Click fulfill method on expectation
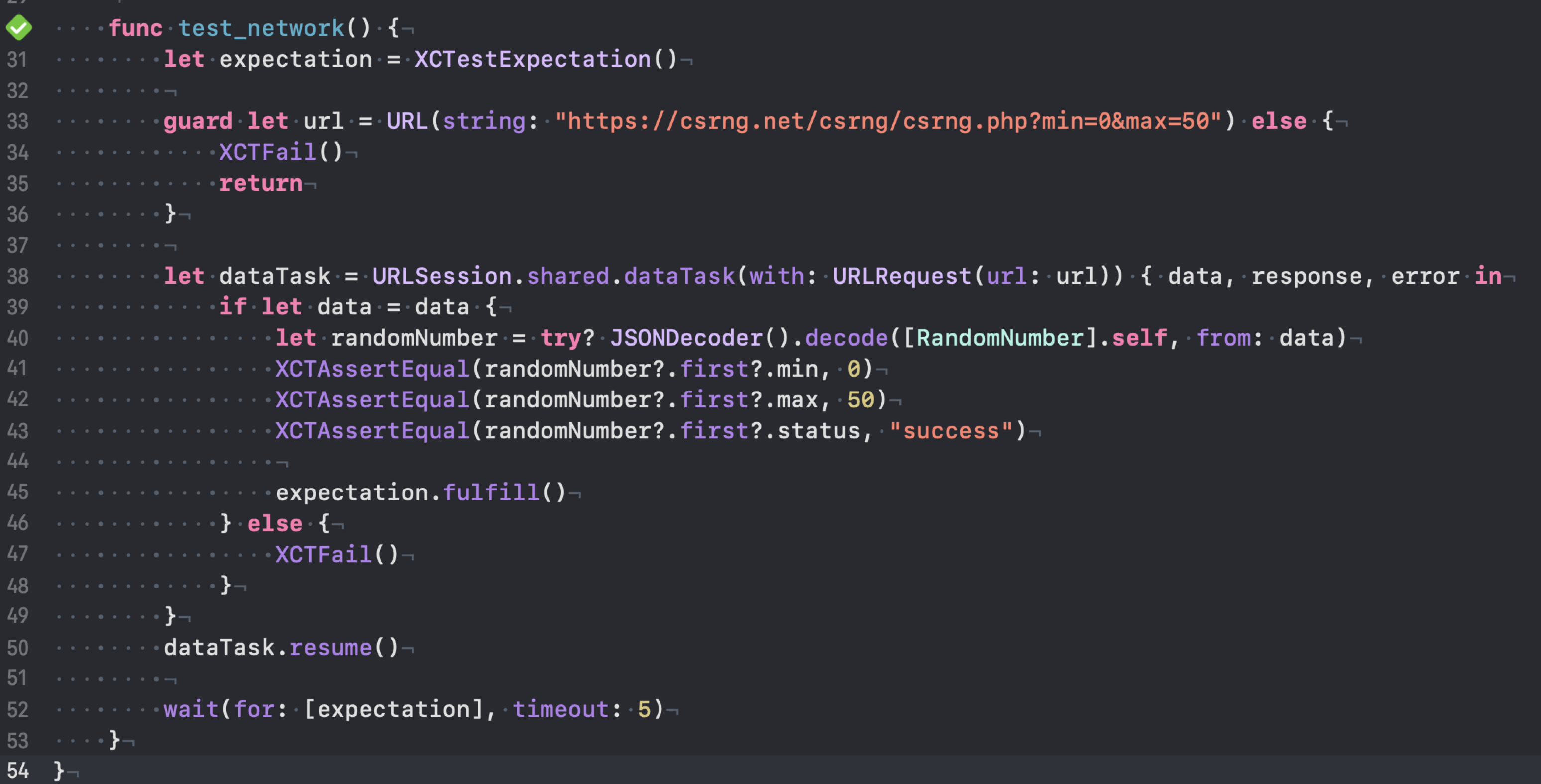The width and height of the screenshot is (1541, 784). [x=491, y=492]
